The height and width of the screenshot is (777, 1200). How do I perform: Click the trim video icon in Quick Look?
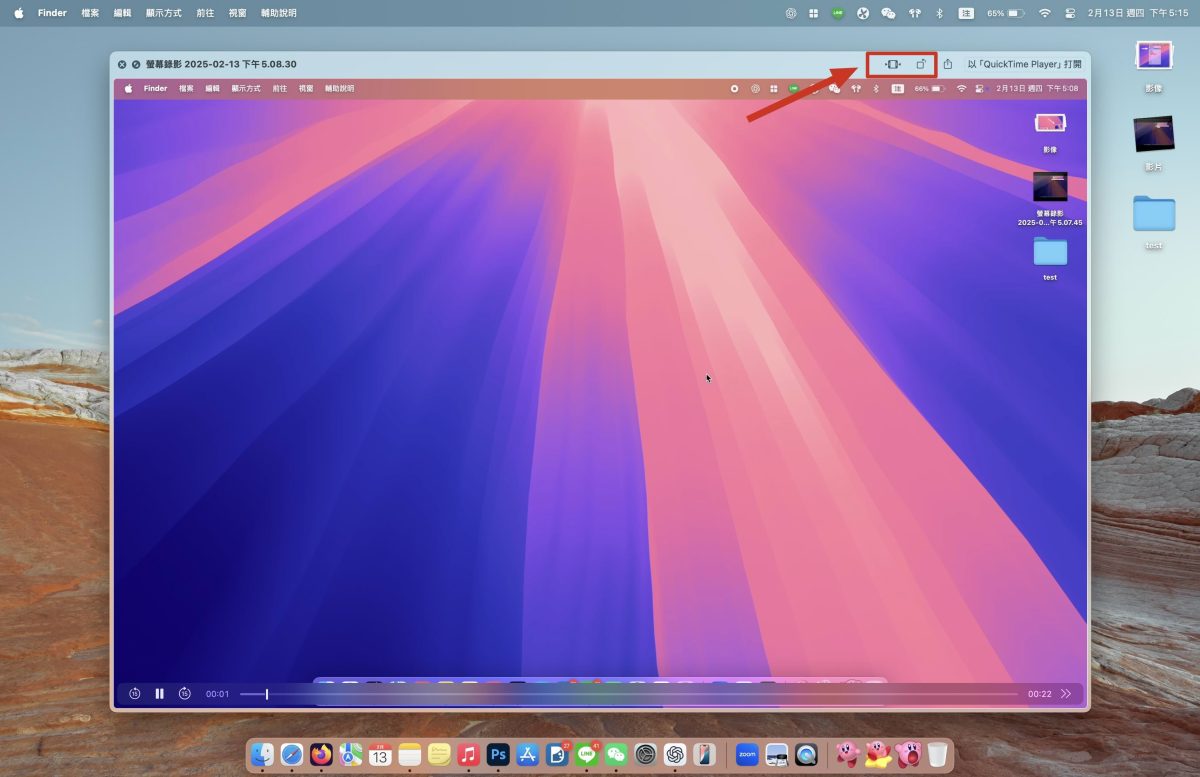[x=892, y=64]
